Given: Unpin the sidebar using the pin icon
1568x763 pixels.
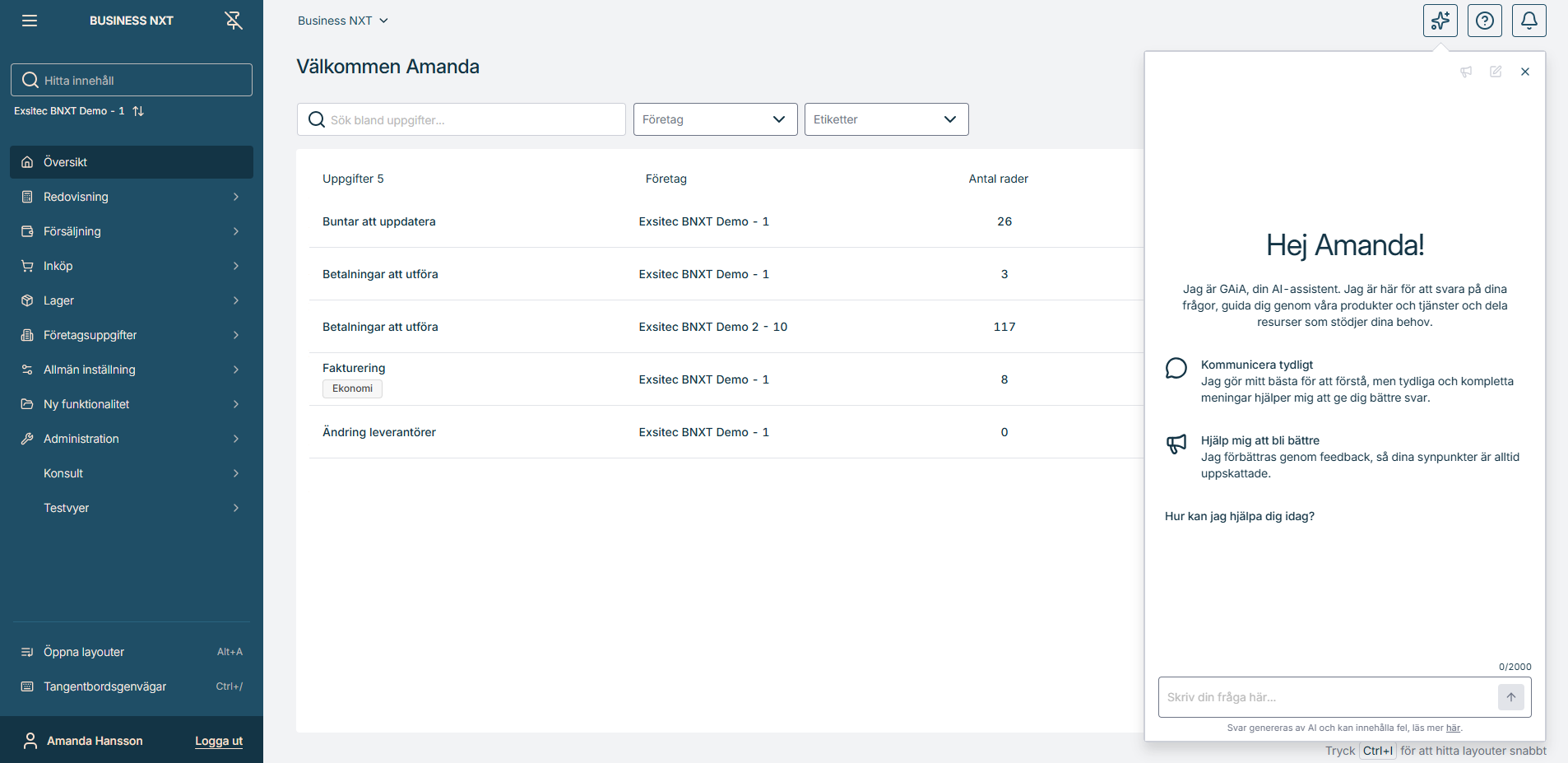Looking at the screenshot, I should pos(233,20).
